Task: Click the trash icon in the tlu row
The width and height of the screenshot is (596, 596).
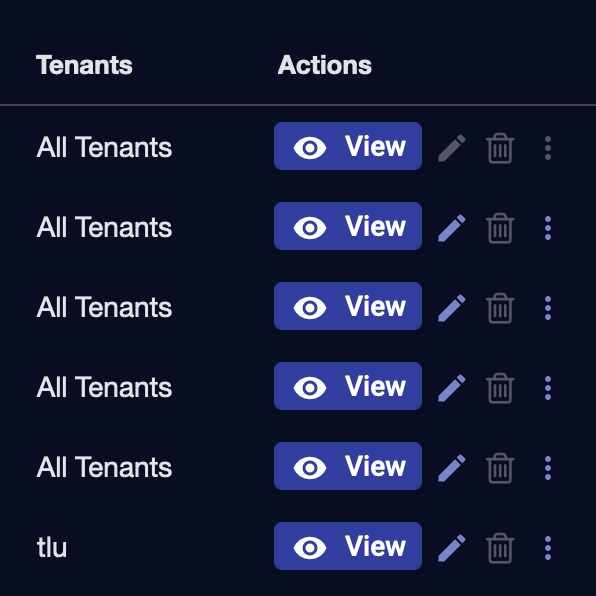Action: (x=500, y=548)
